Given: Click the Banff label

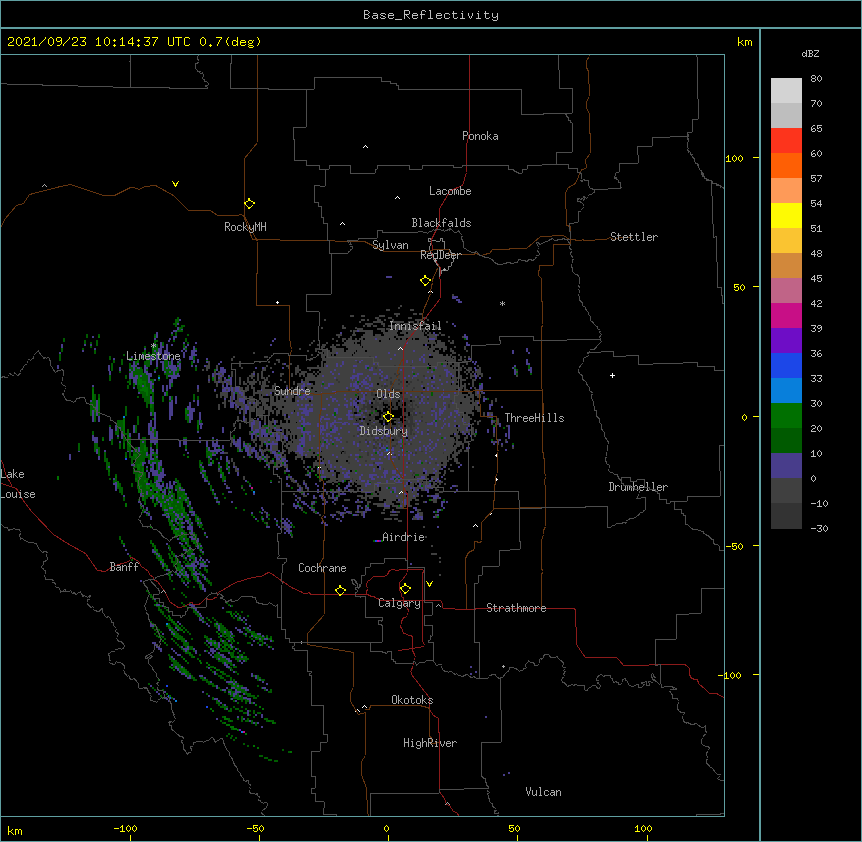Looking at the screenshot, I should (124, 567).
